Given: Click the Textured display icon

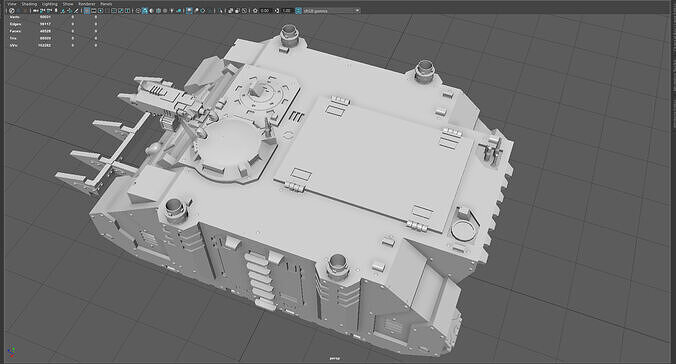Looking at the screenshot, I should tap(165, 11).
